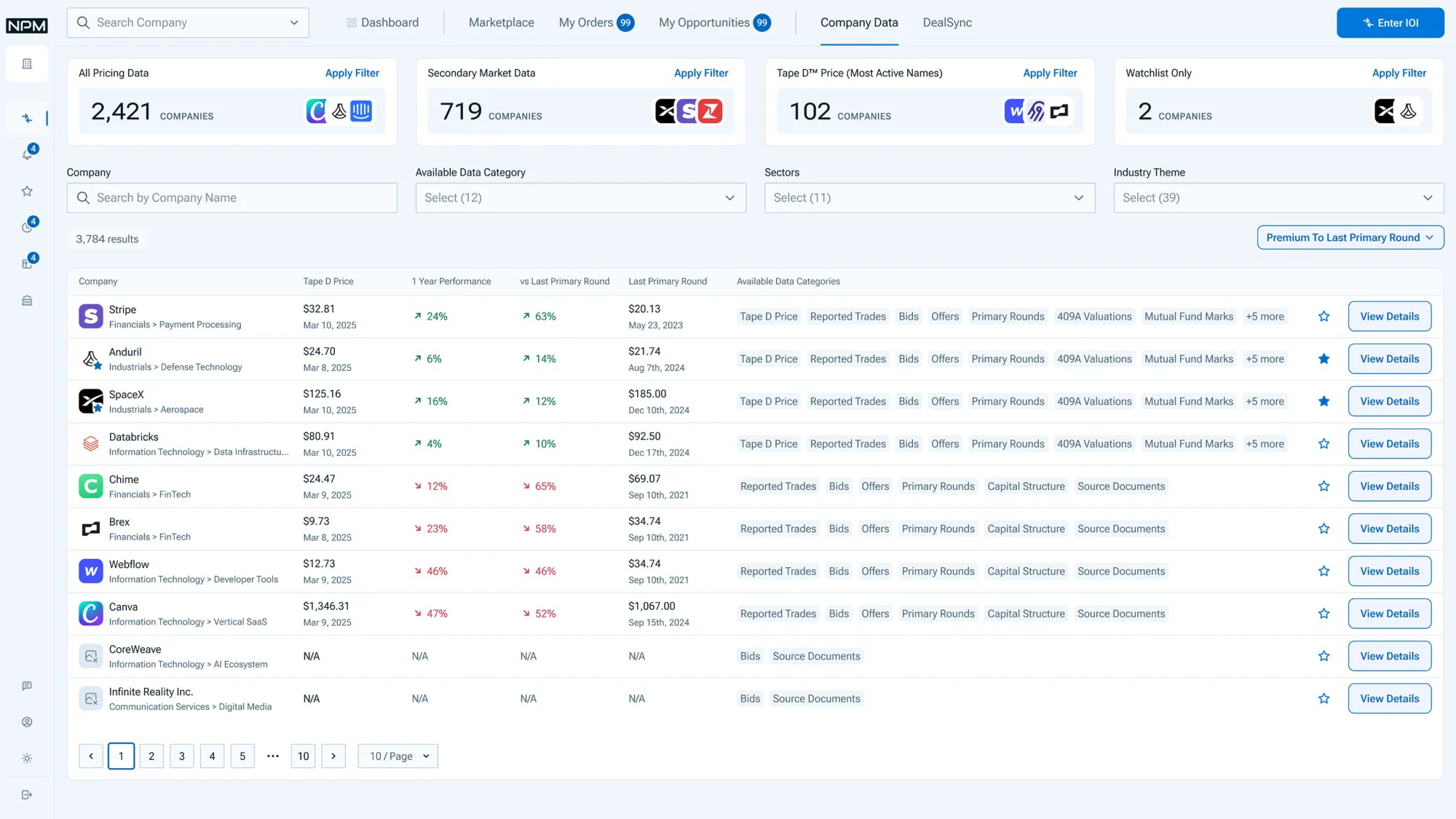Click the logout icon in the sidebar
This screenshot has width=1456, height=819.
click(x=27, y=795)
